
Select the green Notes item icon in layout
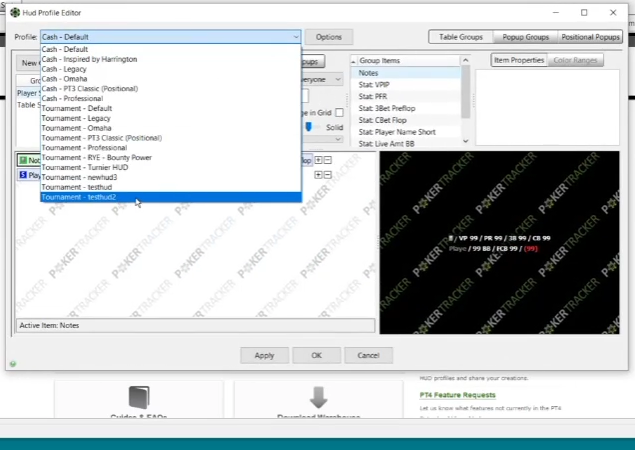click(23, 160)
